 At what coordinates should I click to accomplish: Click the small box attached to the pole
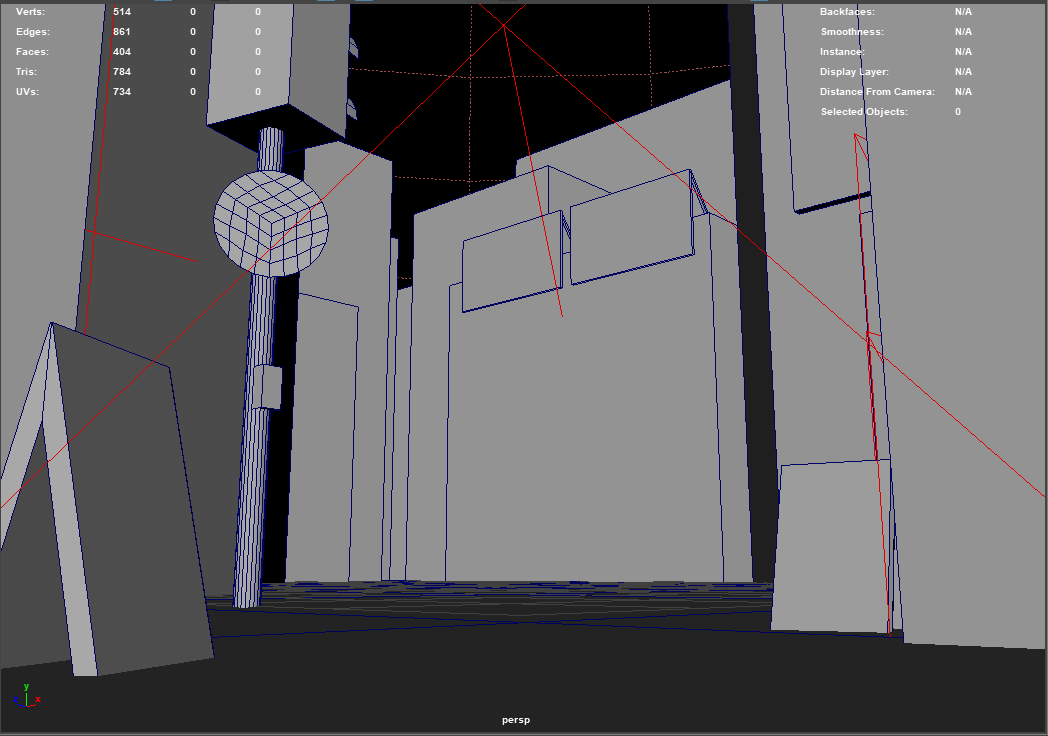coord(268,387)
